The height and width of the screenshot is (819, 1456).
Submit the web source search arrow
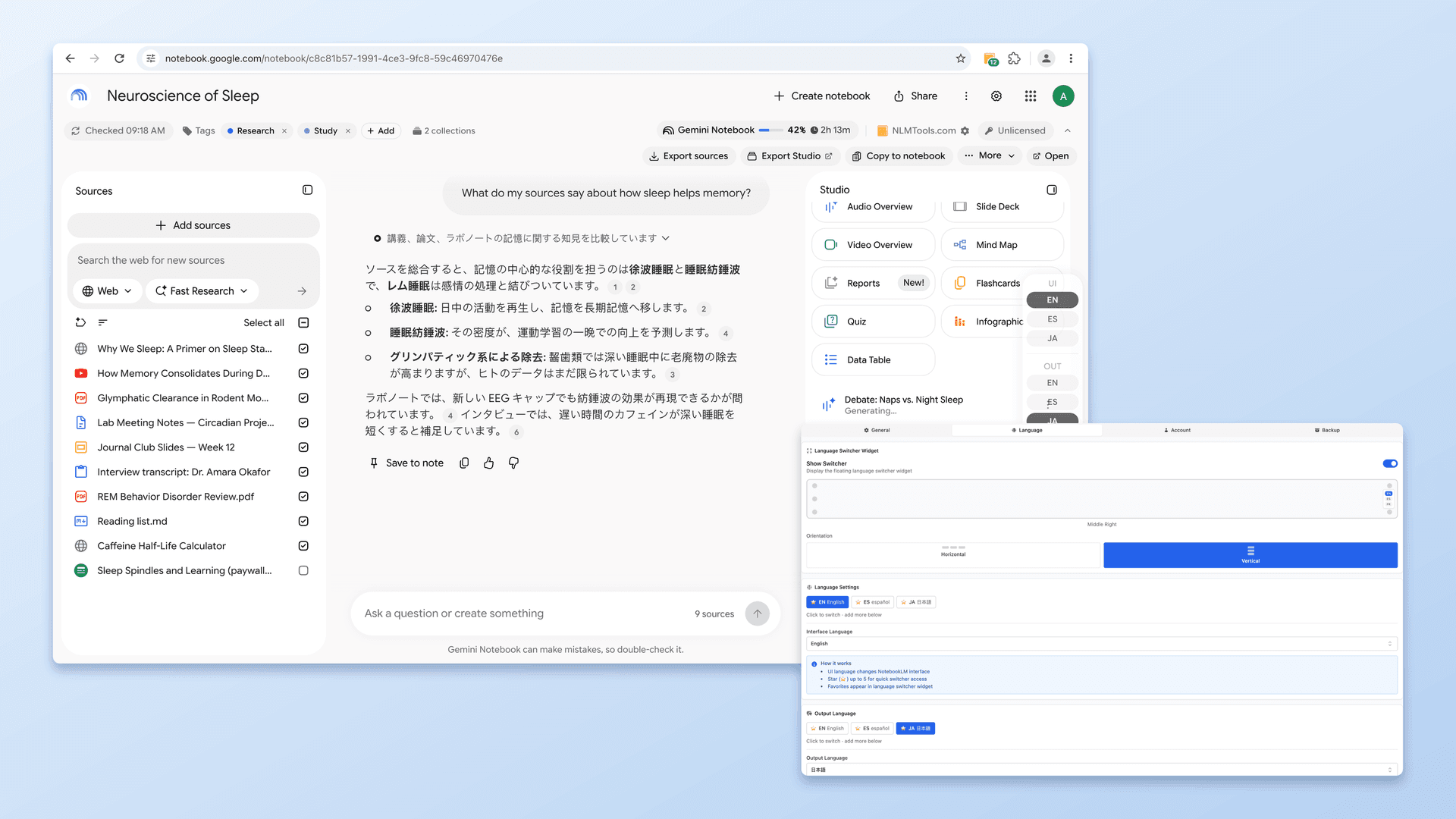[x=302, y=291]
